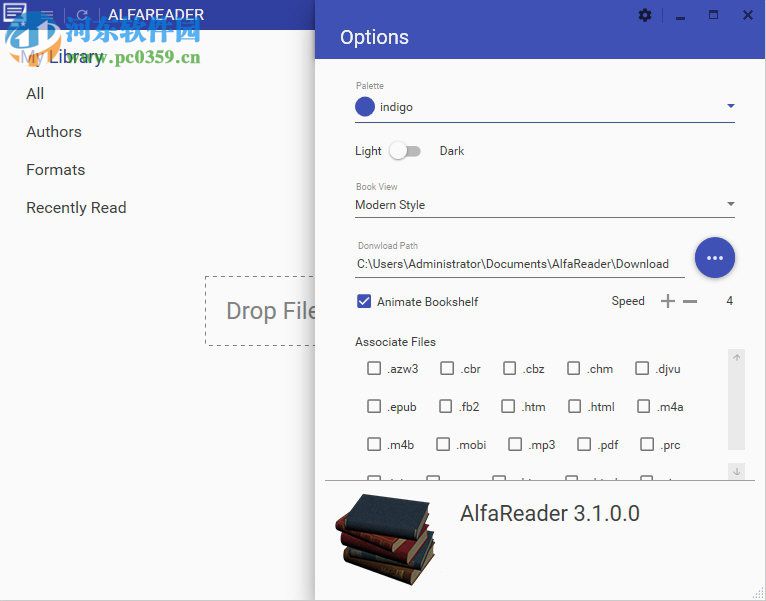766x601 pixels.
Task: Open the Authors library section
Action: tap(54, 131)
